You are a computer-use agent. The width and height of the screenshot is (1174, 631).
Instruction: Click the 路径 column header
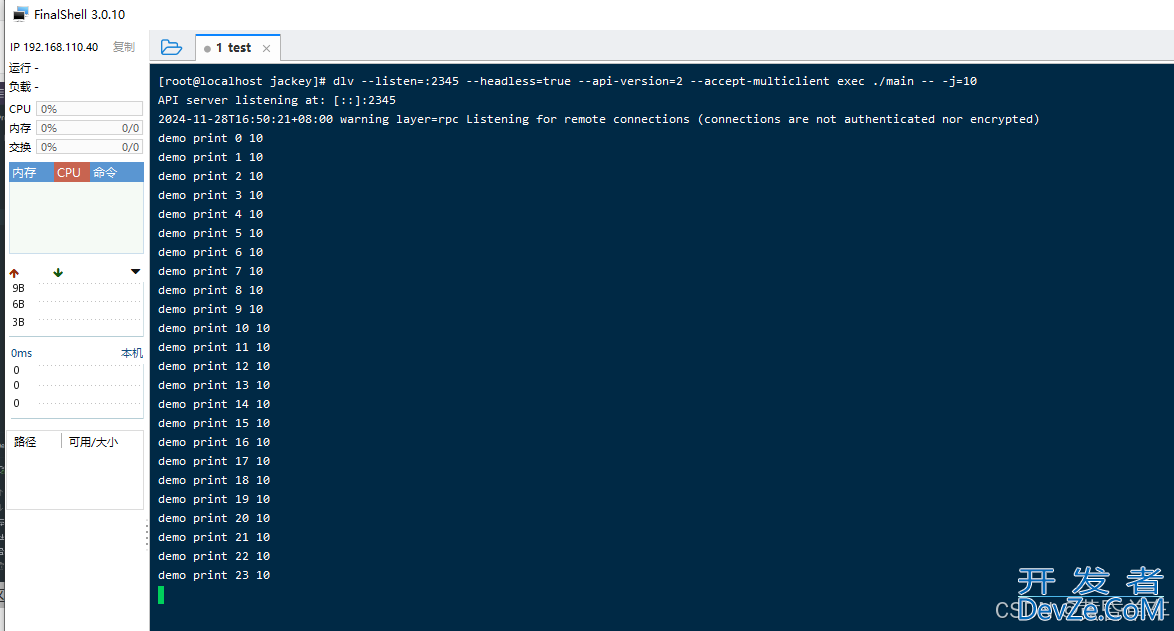[25, 442]
